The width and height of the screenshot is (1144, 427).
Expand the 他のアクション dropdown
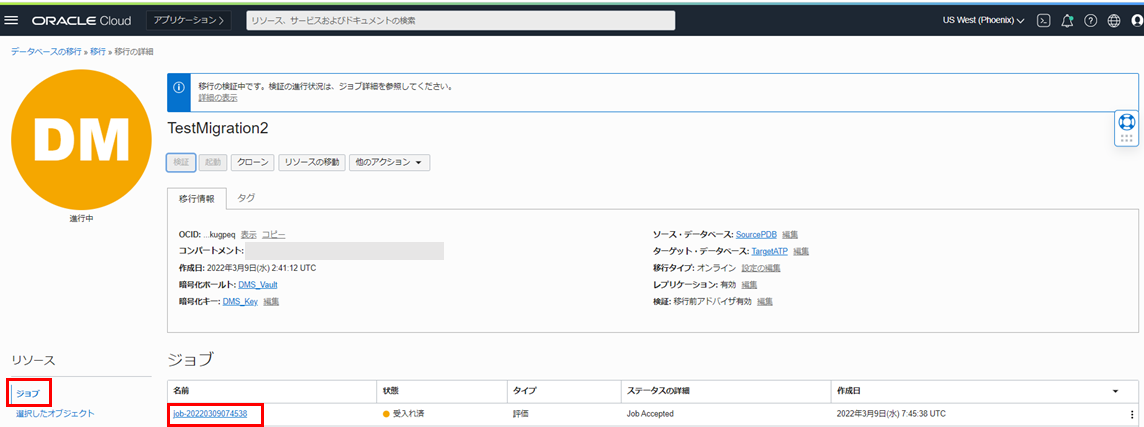pyautogui.click(x=389, y=162)
